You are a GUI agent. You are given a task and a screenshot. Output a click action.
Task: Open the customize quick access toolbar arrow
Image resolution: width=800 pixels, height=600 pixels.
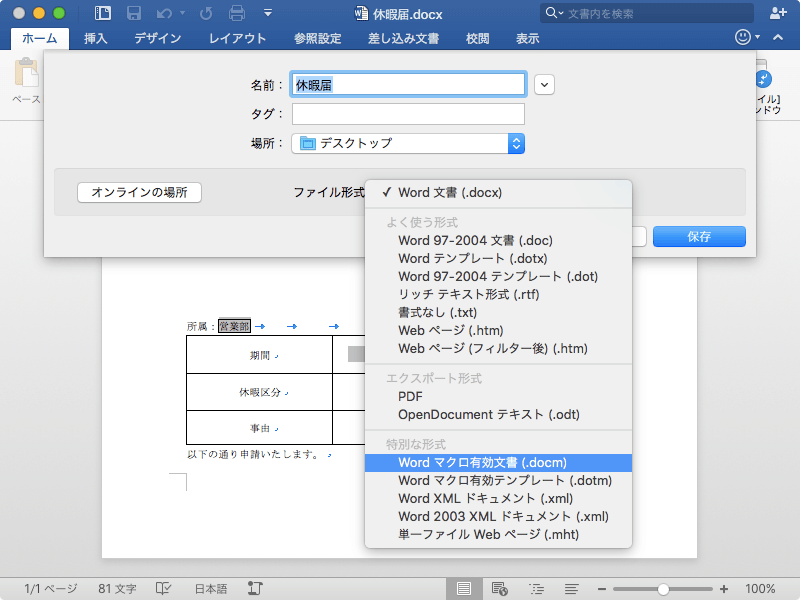pyautogui.click(x=267, y=13)
